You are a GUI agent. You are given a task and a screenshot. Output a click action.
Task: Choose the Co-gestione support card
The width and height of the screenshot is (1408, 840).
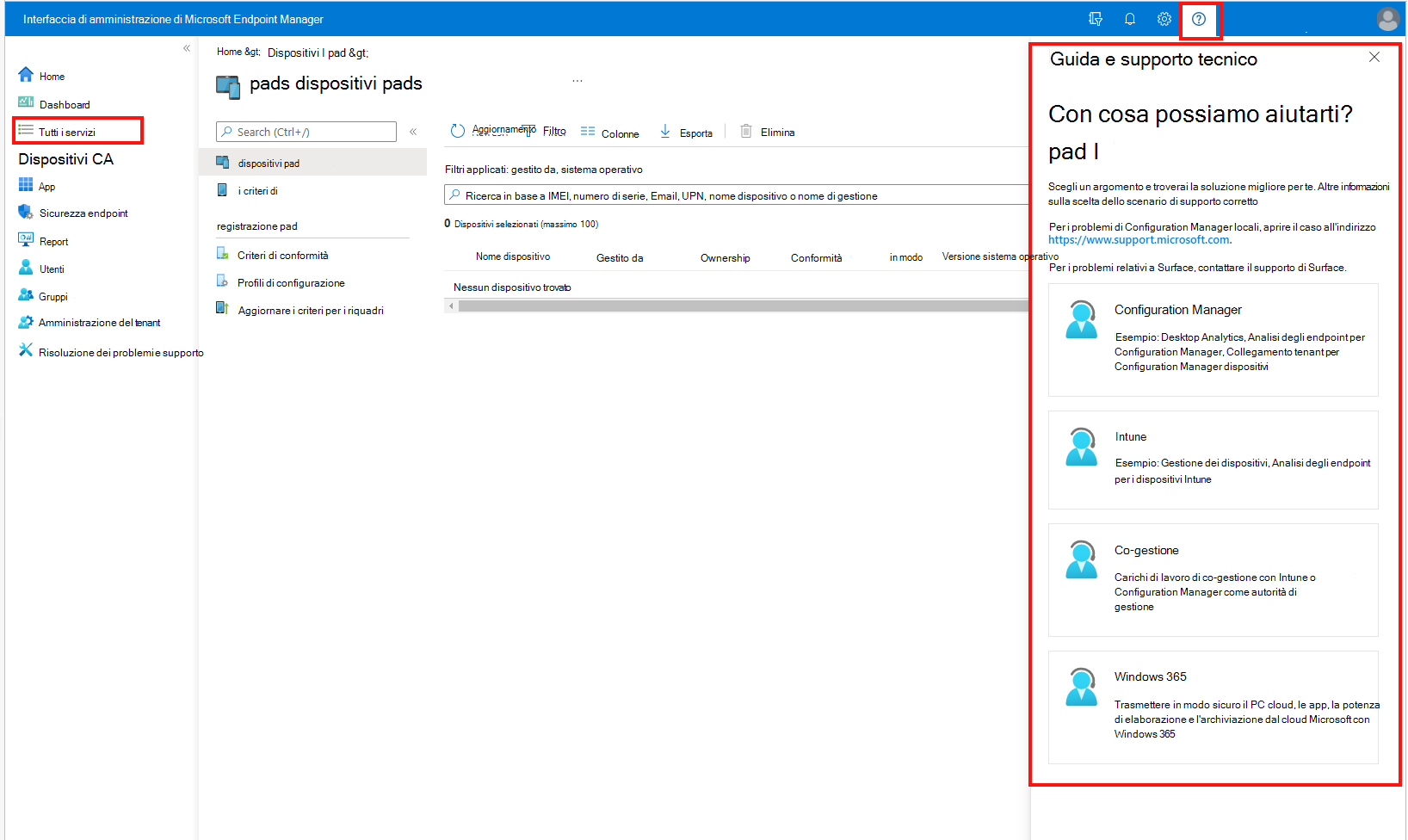[x=1213, y=580]
